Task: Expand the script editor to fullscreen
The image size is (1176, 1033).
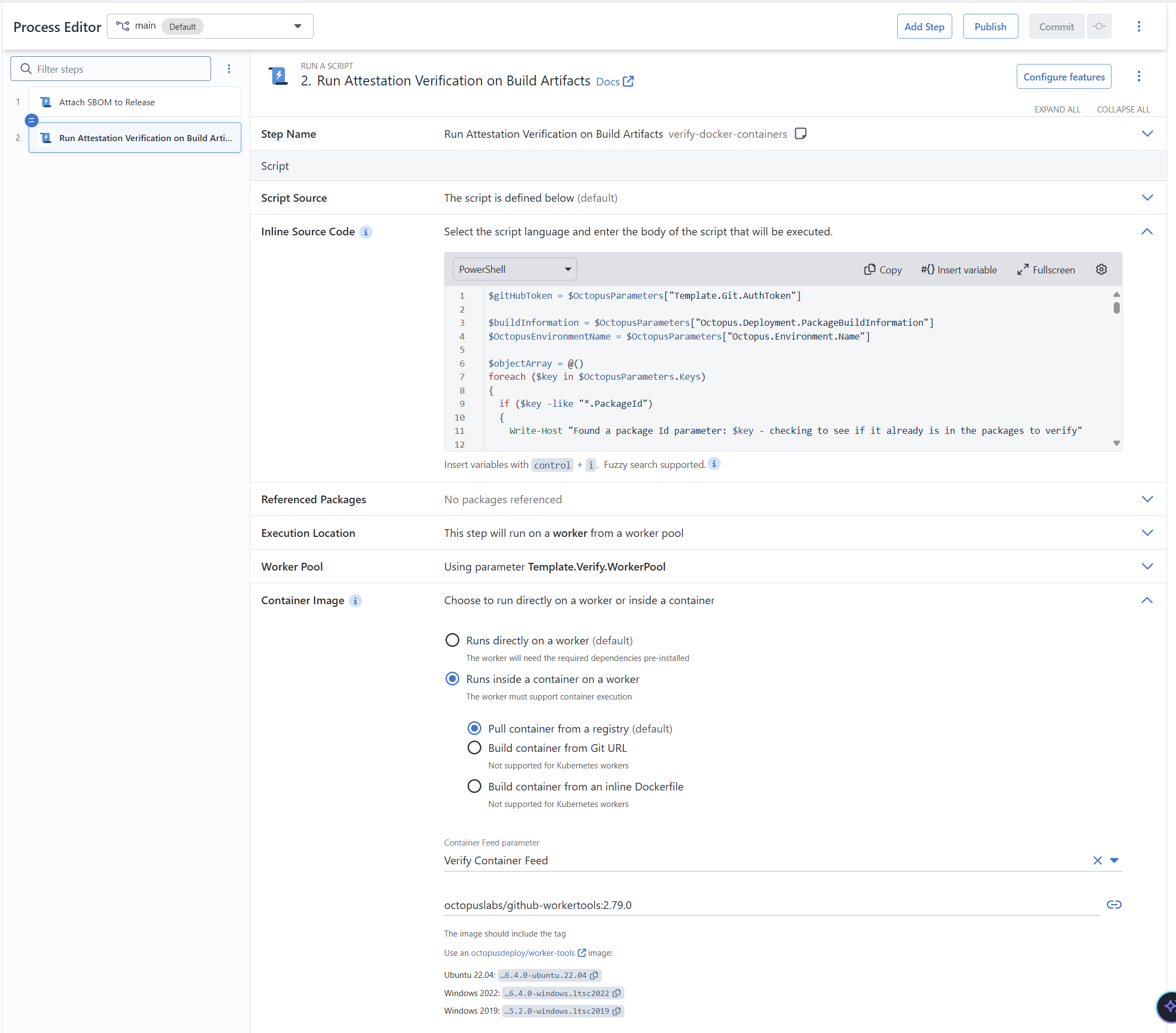Action: (1046, 270)
